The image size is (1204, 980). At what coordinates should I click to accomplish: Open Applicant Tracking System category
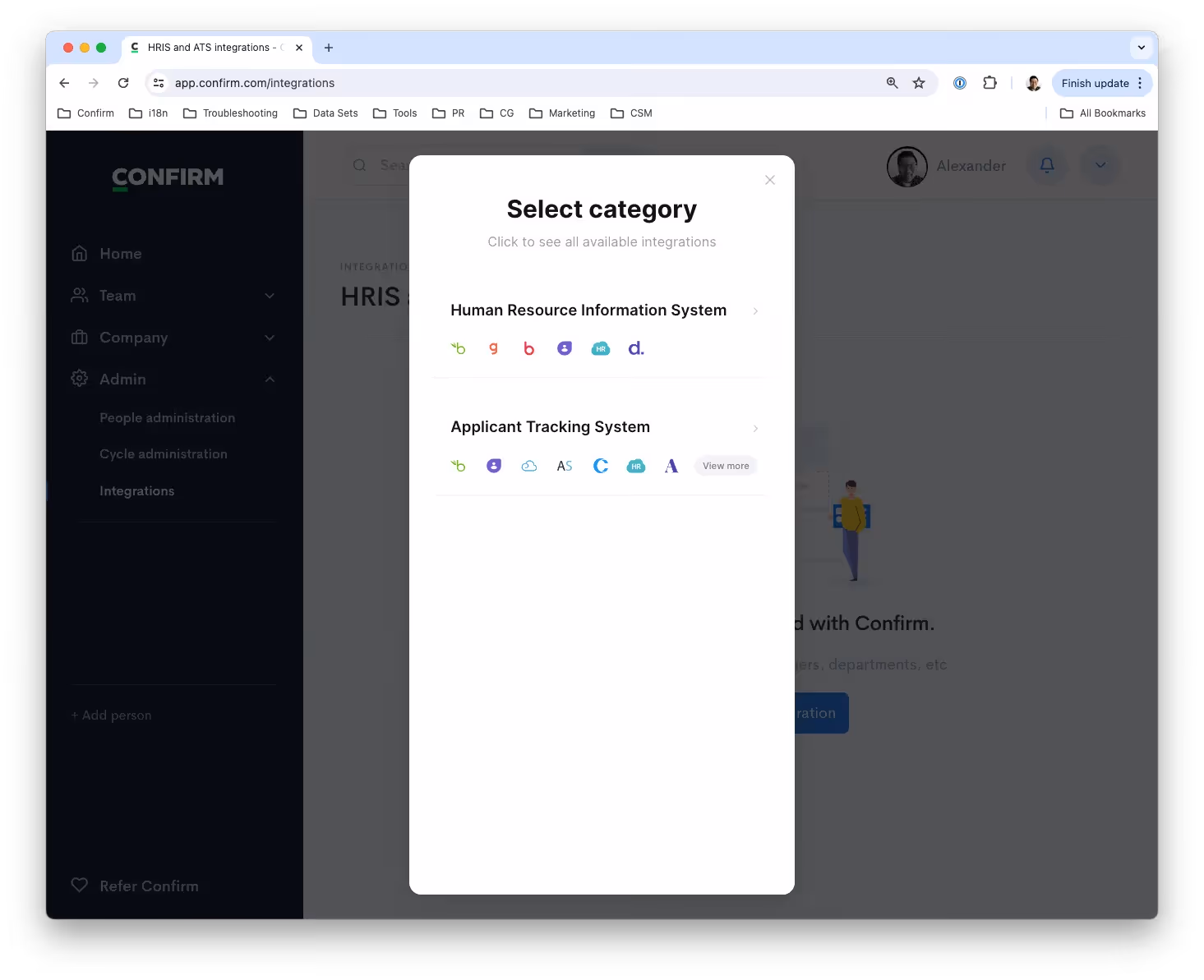(x=550, y=427)
